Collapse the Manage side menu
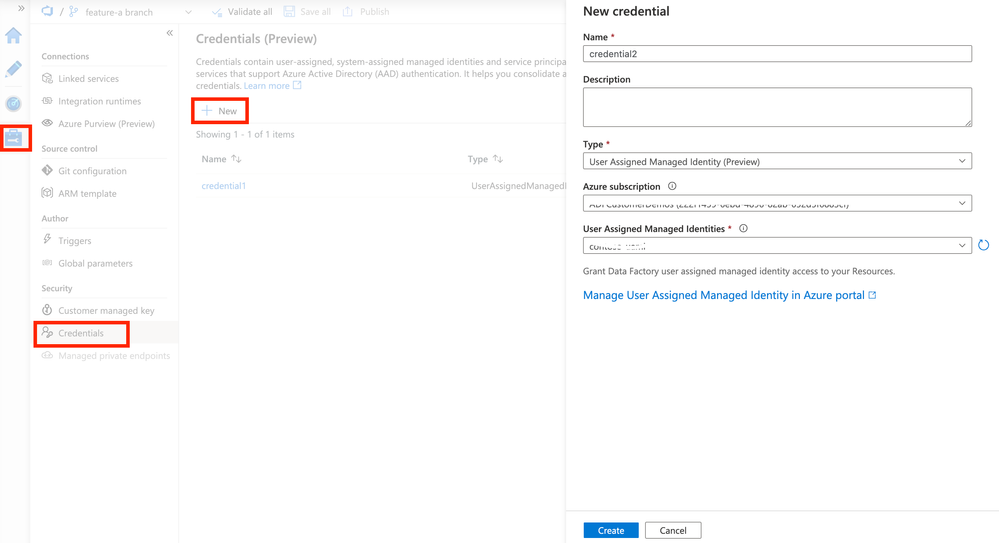Viewport: 999px width, 543px height. click(169, 33)
